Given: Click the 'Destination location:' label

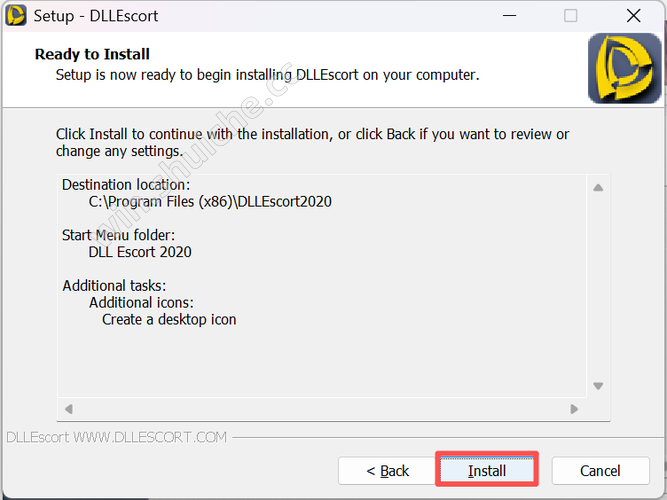Looking at the screenshot, I should [126, 185].
